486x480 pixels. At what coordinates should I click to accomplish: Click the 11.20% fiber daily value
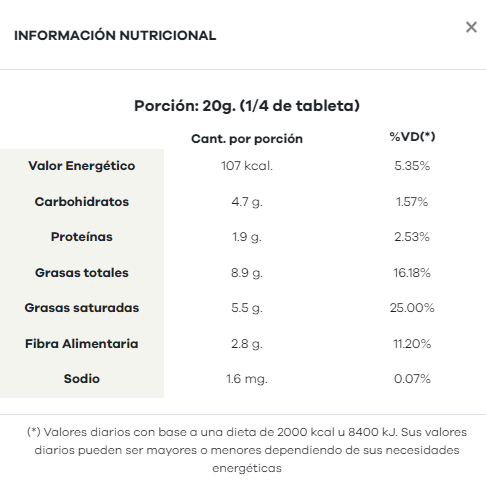tap(412, 344)
